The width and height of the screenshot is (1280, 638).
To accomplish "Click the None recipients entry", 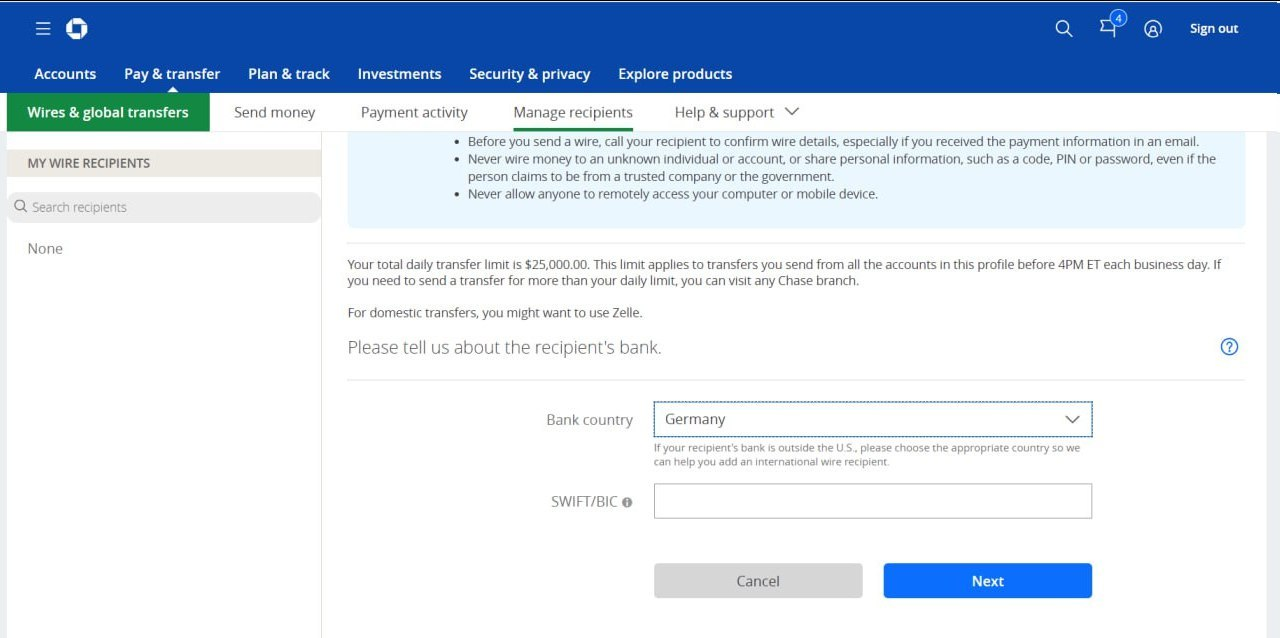I will tap(45, 249).
